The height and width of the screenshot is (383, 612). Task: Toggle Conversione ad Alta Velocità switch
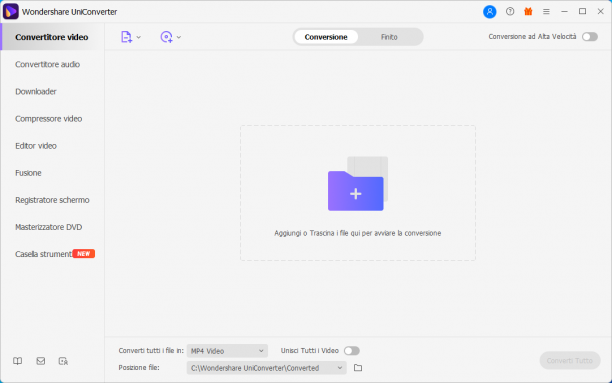pos(590,37)
